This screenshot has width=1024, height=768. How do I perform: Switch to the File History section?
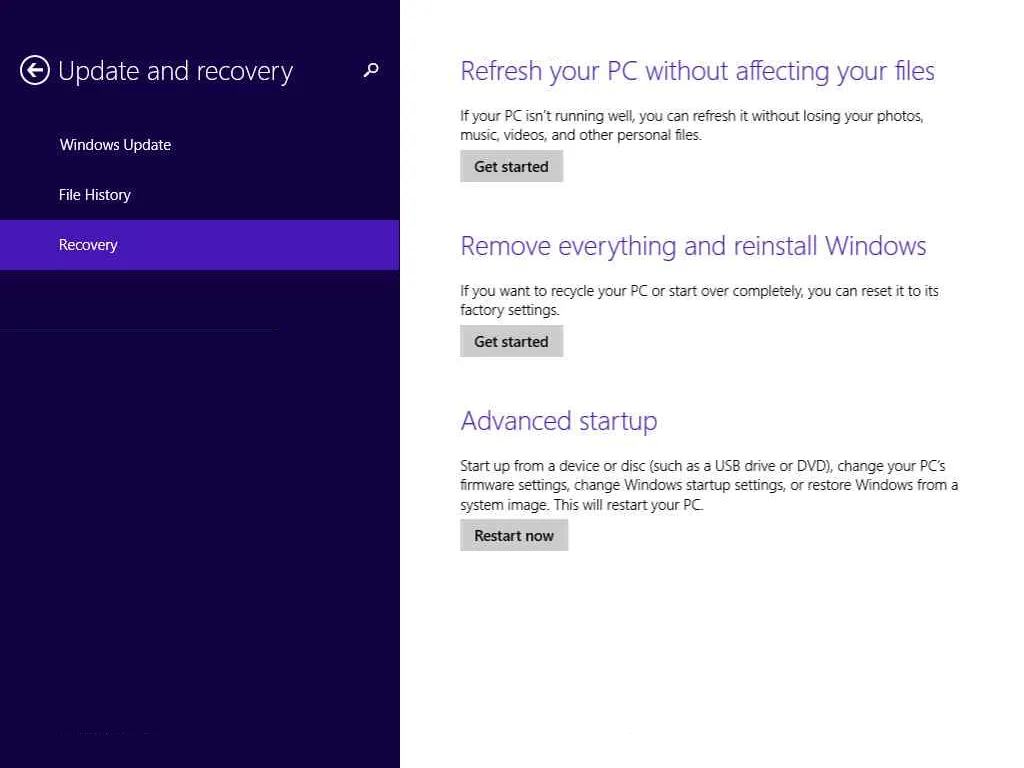(x=95, y=195)
